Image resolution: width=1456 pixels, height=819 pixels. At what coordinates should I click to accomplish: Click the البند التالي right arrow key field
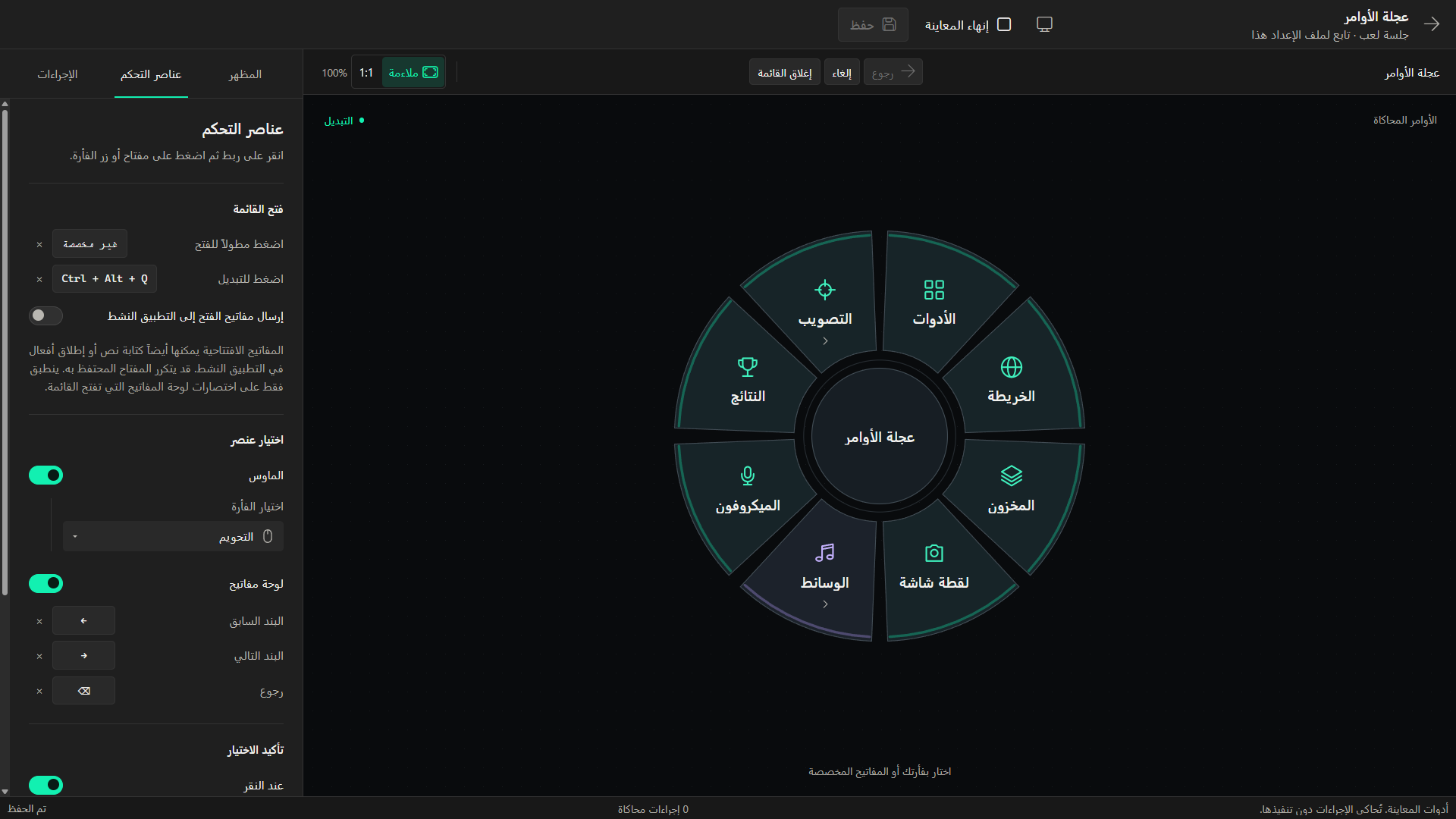[83, 655]
